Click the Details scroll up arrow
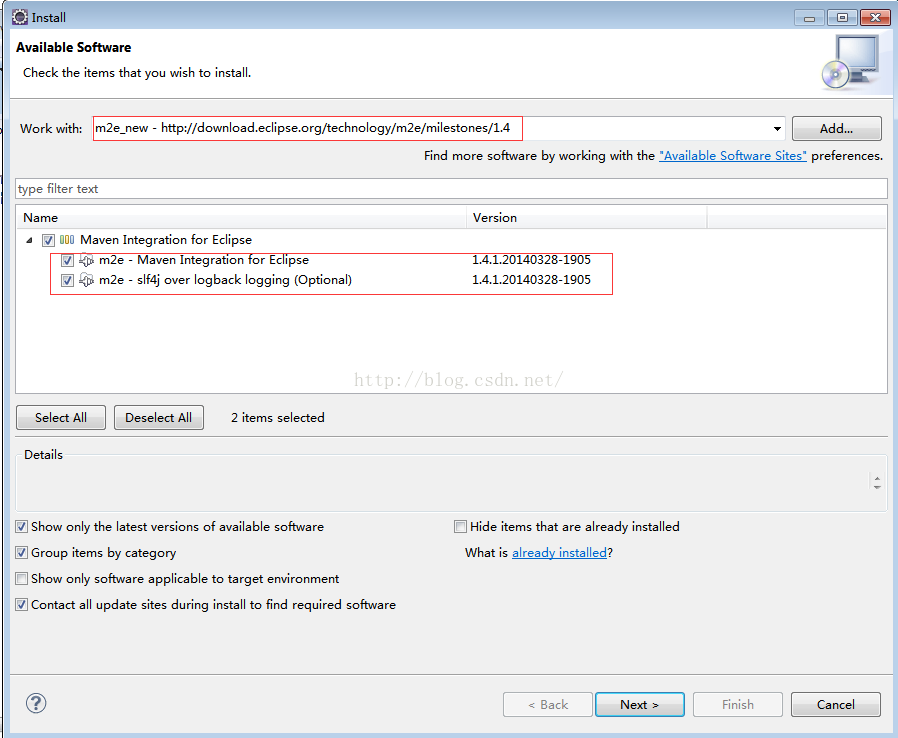 [877, 478]
